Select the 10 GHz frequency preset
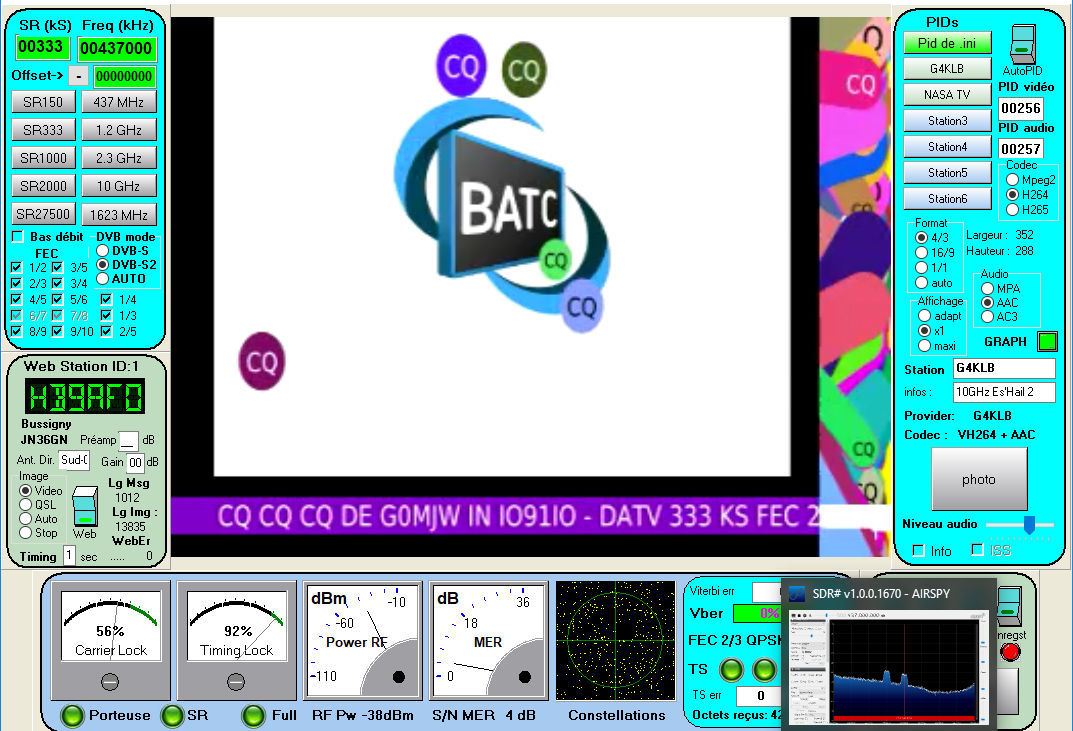Image resolution: width=1073 pixels, height=731 pixels. [118, 186]
